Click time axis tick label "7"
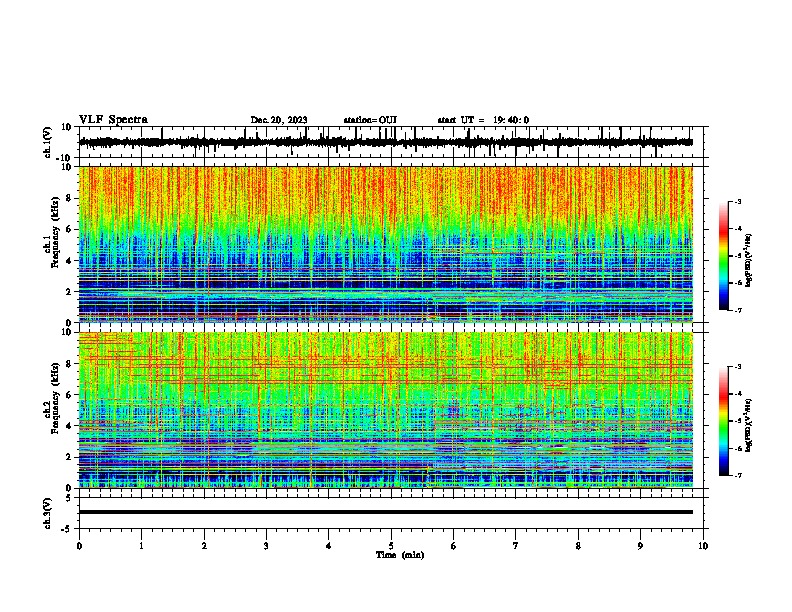The width and height of the screenshot is (792, 612). [x=516, y=546]
